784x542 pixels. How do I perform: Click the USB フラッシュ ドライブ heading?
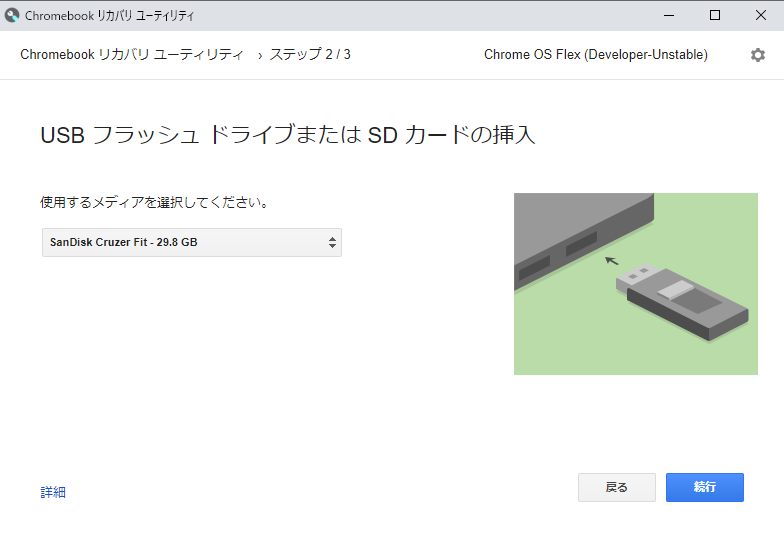(288, 134)
